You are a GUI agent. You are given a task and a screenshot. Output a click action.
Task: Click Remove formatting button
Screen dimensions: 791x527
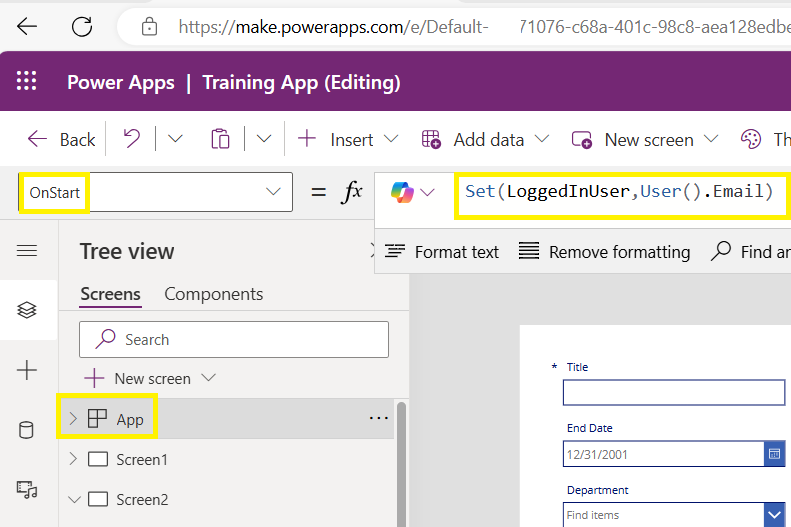(x=604, y=252)
